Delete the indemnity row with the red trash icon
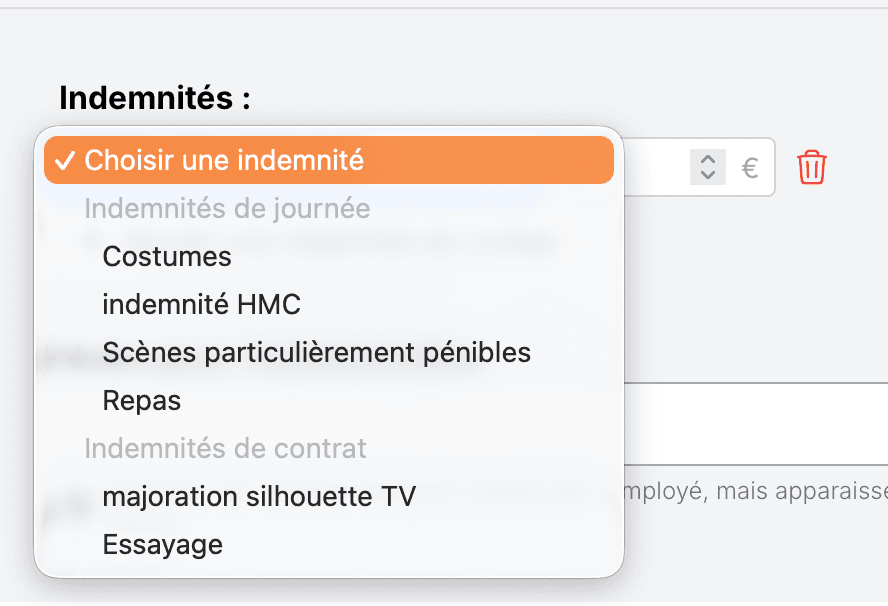The width and height of the screenshot is (888, 606). click(x=812, y=167)
